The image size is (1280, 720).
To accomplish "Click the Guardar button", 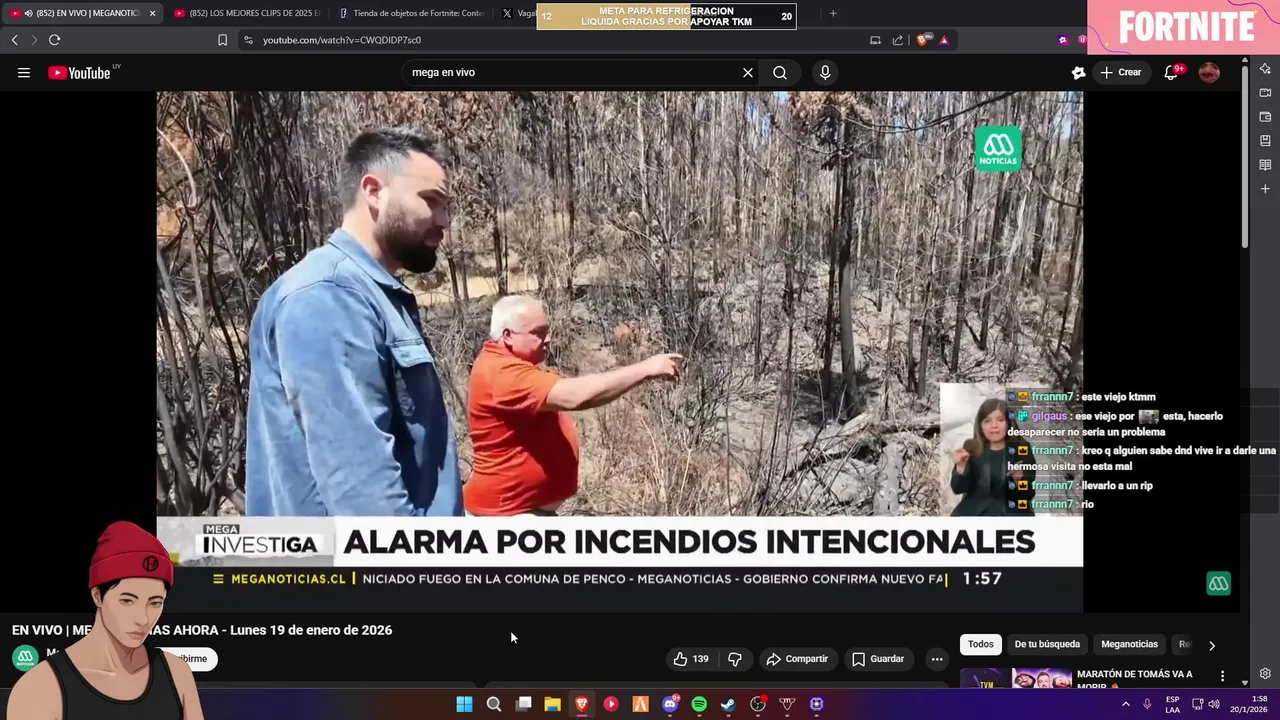I will (878, 659).
